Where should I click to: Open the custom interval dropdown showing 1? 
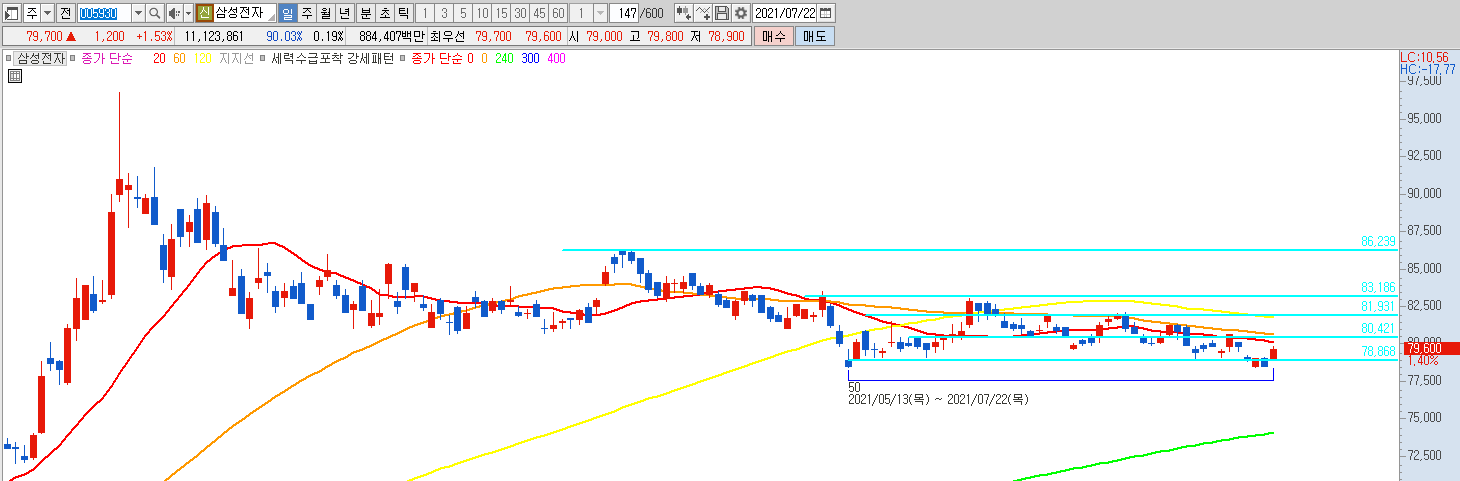(x=600, y=13)
